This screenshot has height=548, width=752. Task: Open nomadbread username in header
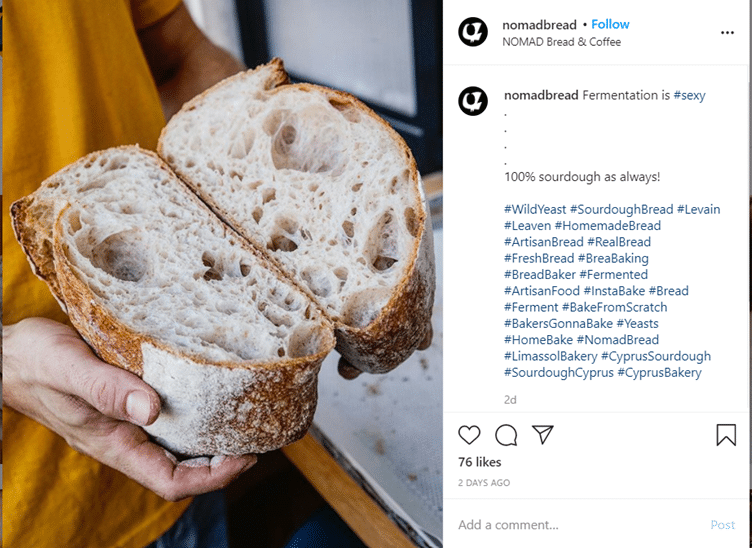540,25
